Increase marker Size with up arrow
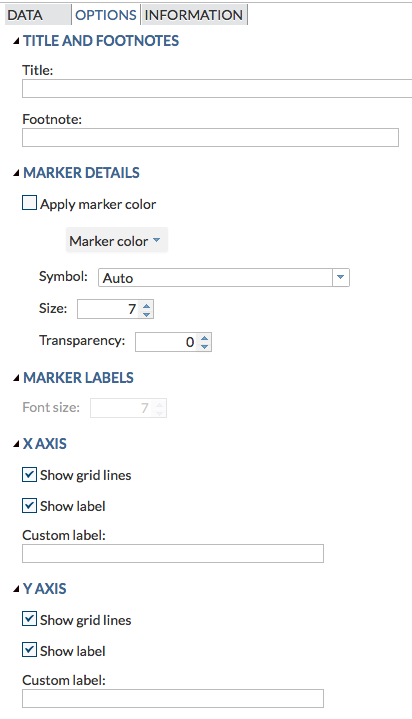The image size is (412, 719). coord(146,305)
